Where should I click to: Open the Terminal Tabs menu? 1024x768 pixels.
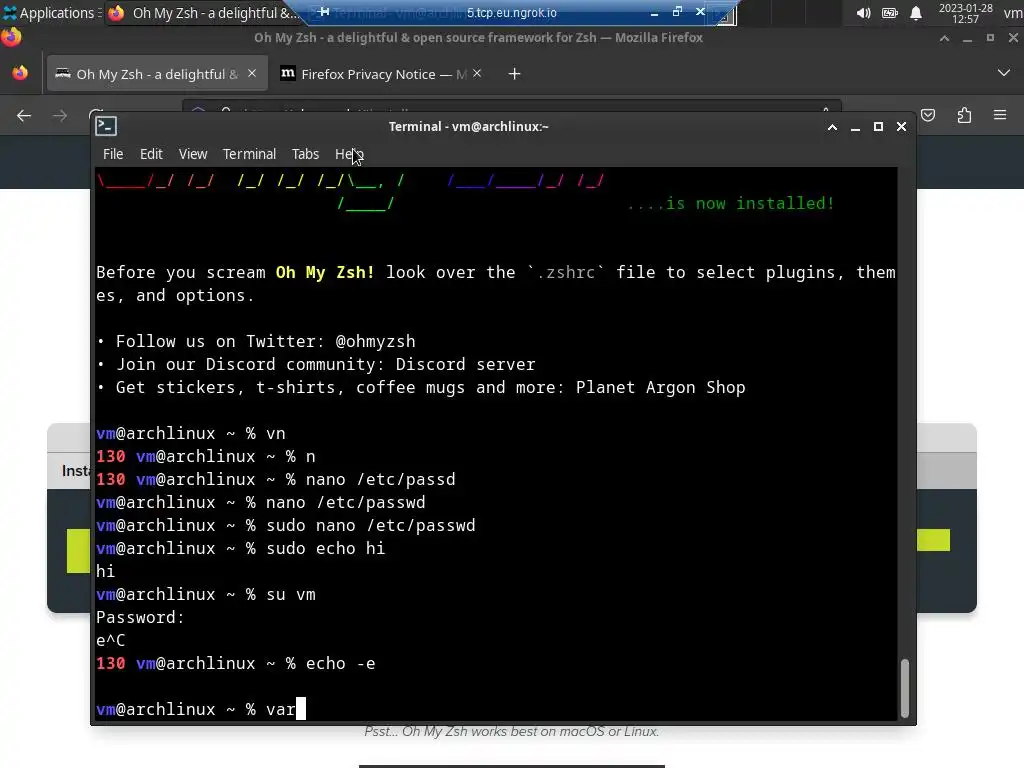click(x=305, y=154)
